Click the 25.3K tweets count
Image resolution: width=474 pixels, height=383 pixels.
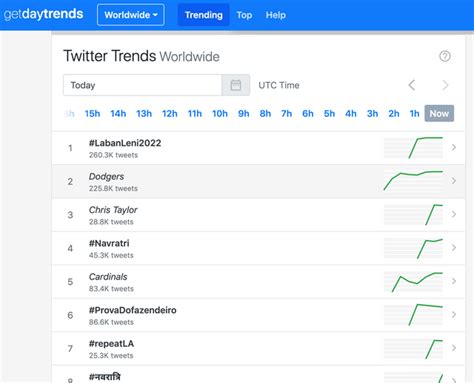click(x=111, y=356)
